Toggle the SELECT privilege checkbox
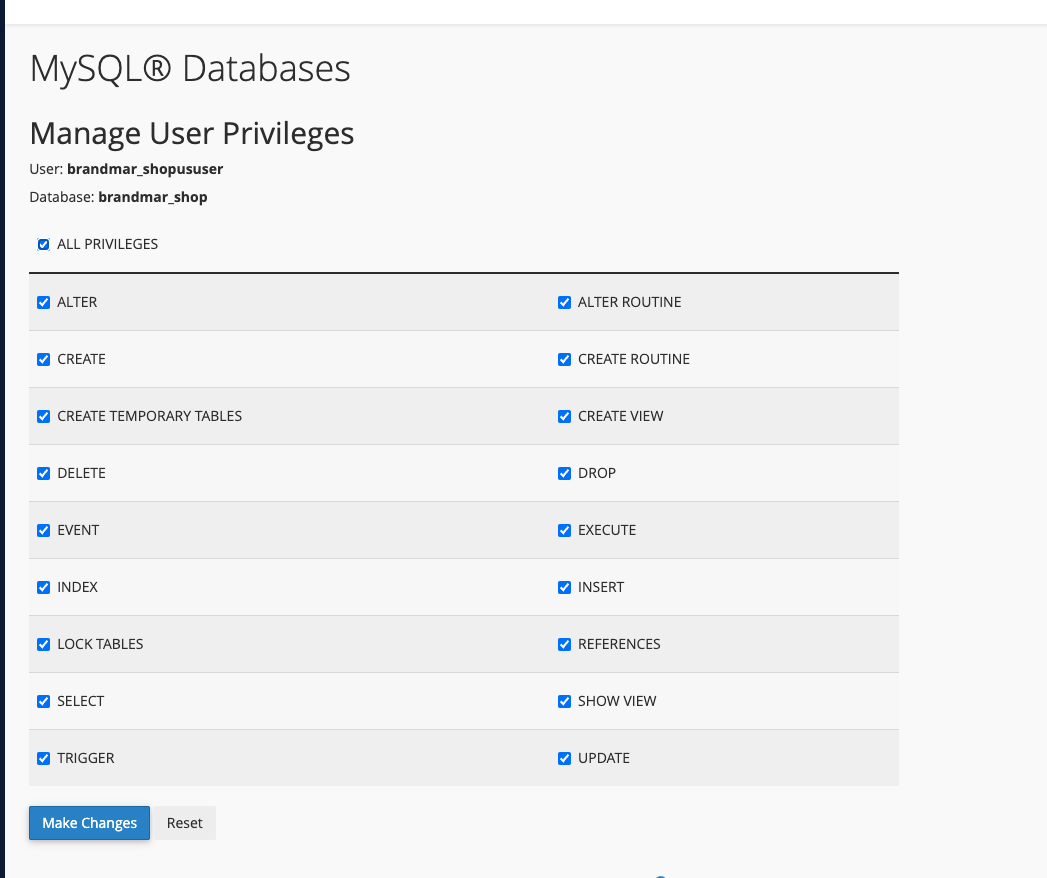 click(43, 701)
